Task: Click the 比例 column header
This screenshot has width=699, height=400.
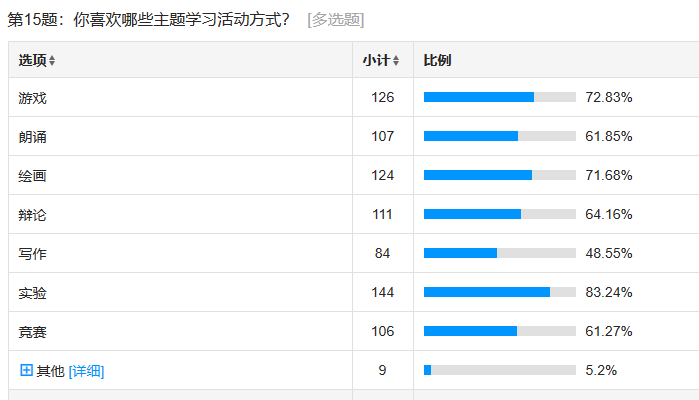Action: tap(437, 60)
